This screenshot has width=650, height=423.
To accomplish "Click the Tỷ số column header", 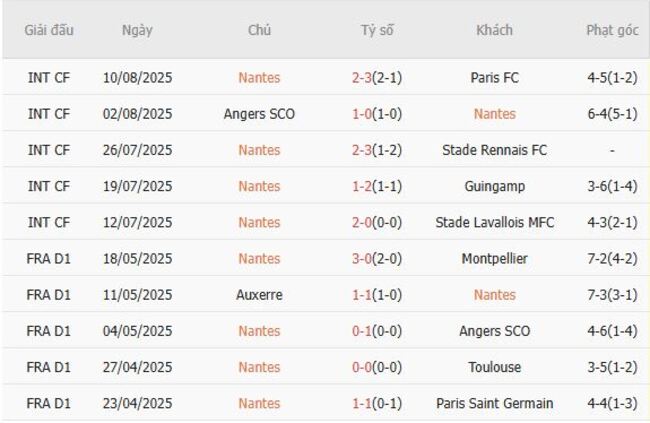I will [377, 30].
